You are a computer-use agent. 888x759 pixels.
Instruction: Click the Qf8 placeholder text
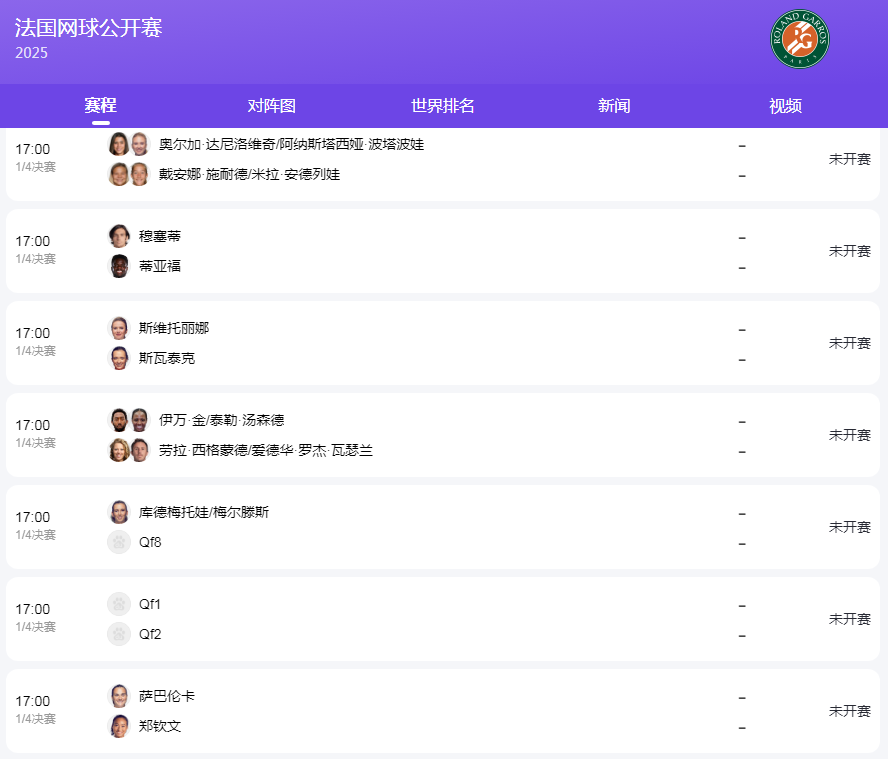(150, 542)
